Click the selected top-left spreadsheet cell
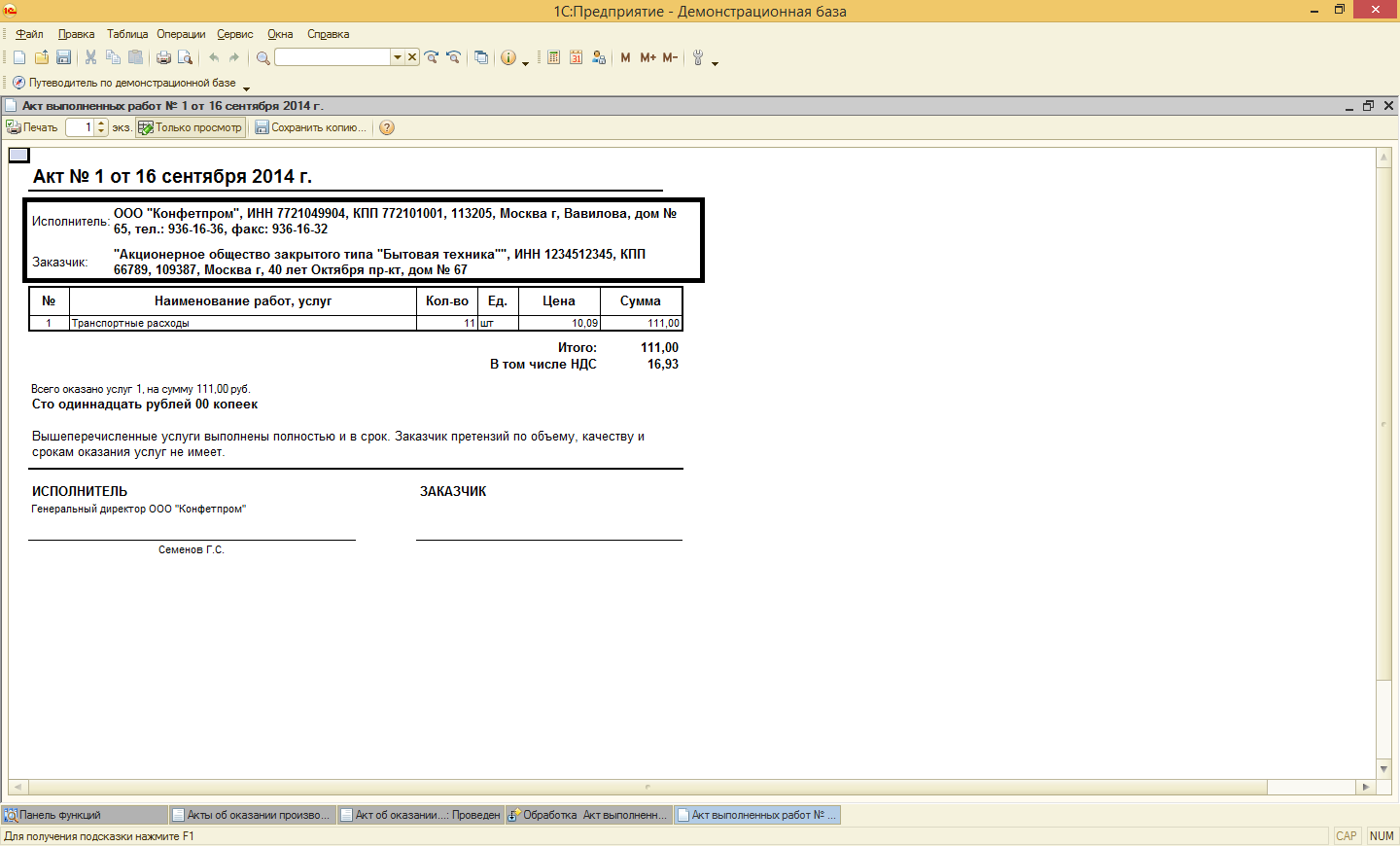This screenshot has height=846, width=1400. [18, 155]
